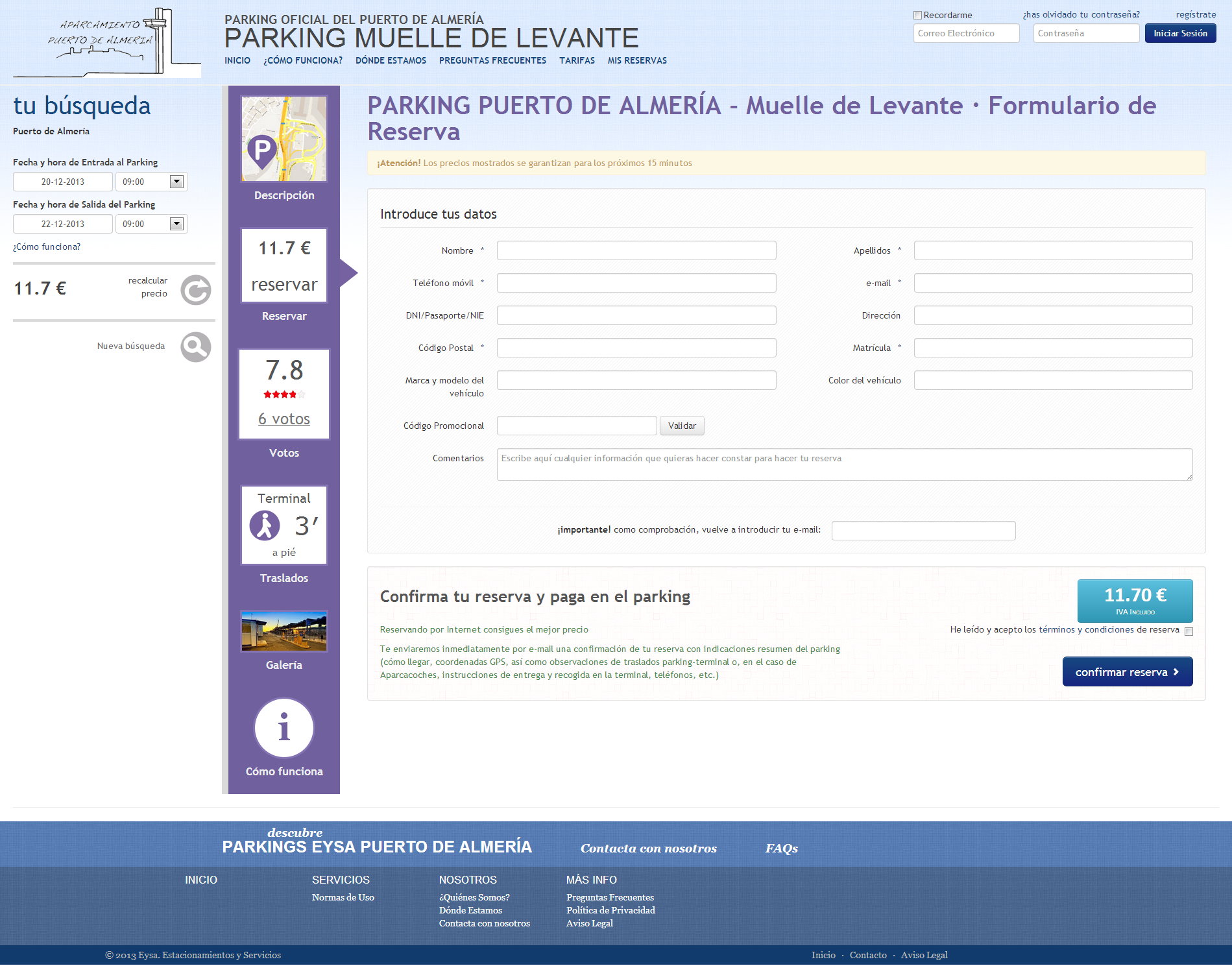Click the confirmar reserva button
The width and height of the screenshot is (1232, 966).
(x=1128, y=671)
